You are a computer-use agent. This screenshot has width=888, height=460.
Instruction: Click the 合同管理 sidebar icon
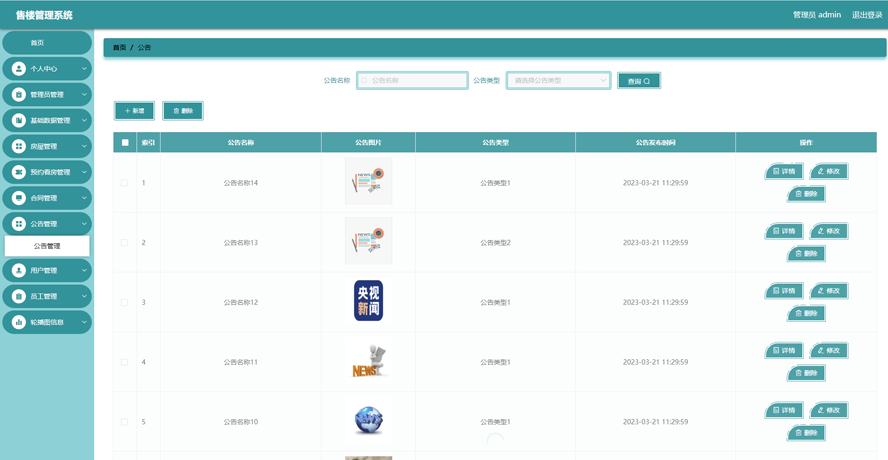pos(19,198)
